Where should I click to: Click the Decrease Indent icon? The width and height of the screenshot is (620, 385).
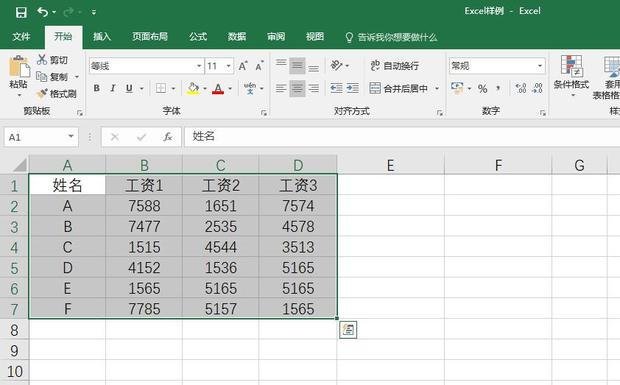click(x=336, y=88)
